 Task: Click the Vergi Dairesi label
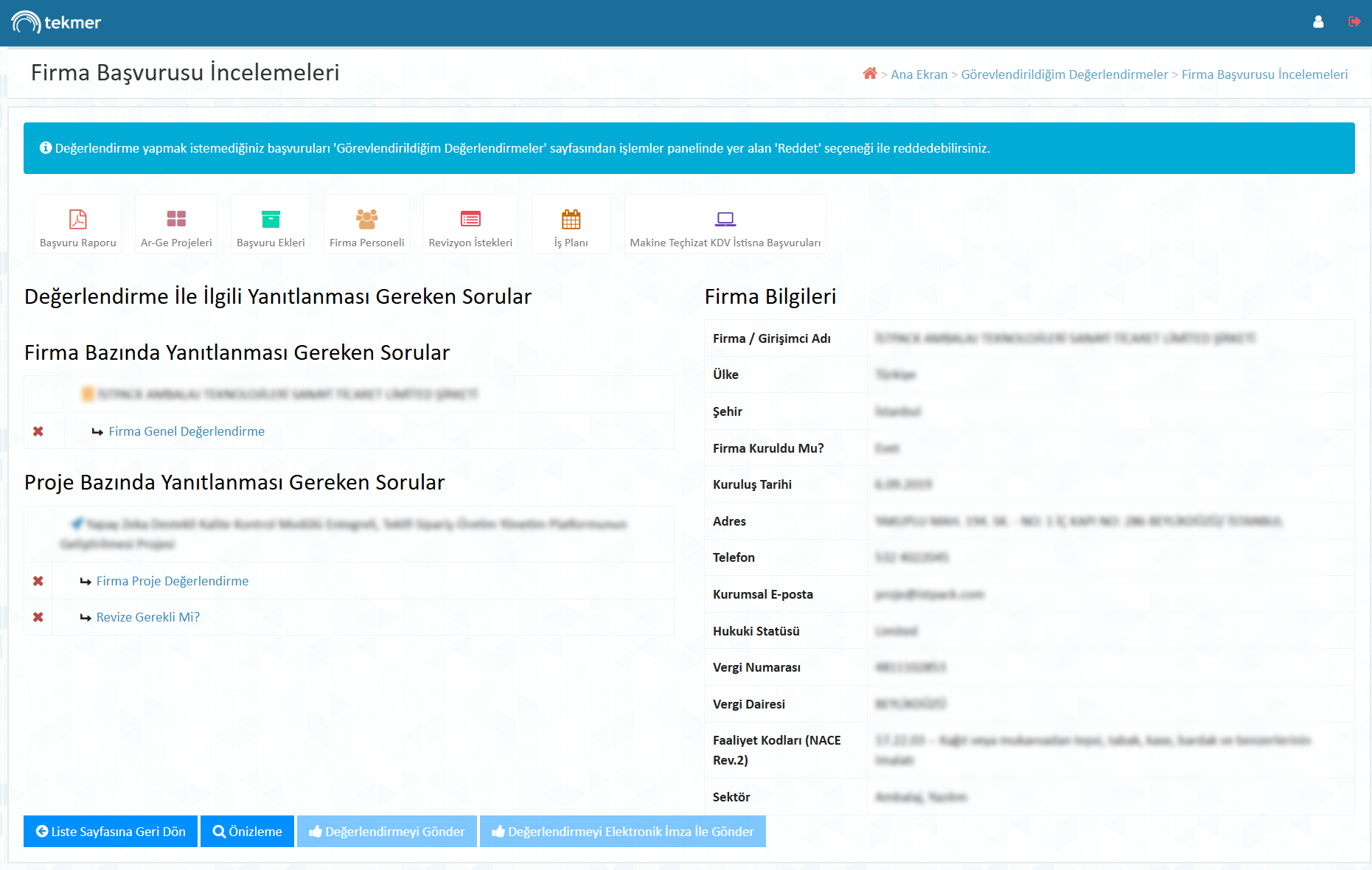(749, 704)
